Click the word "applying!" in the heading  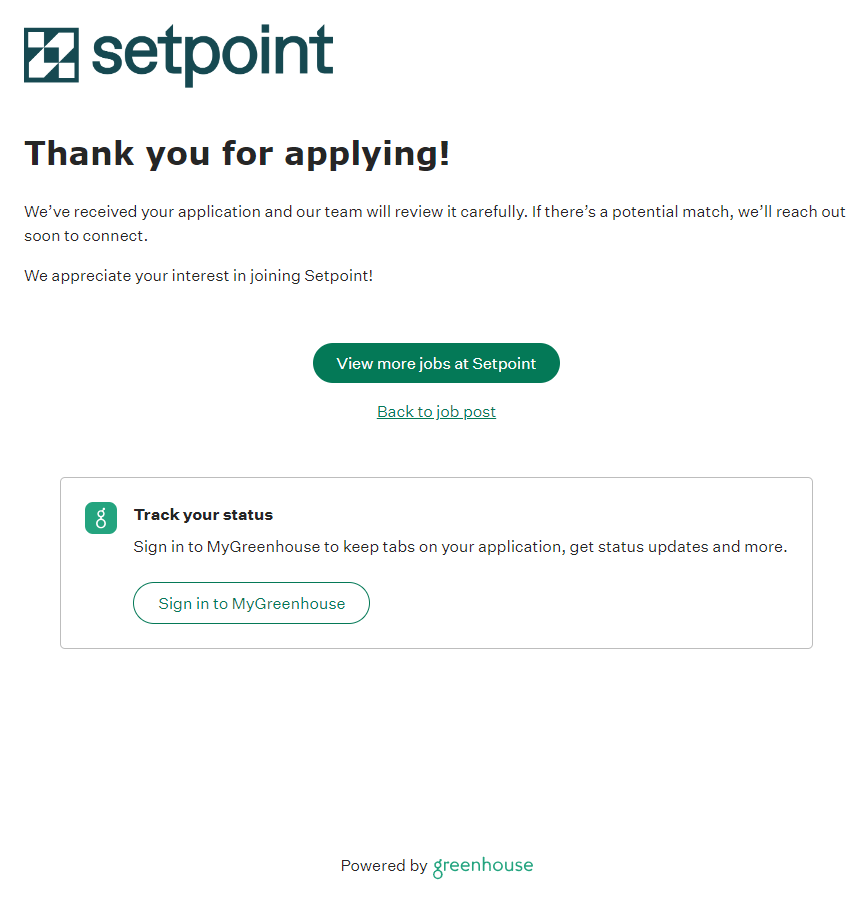point(367,154)
